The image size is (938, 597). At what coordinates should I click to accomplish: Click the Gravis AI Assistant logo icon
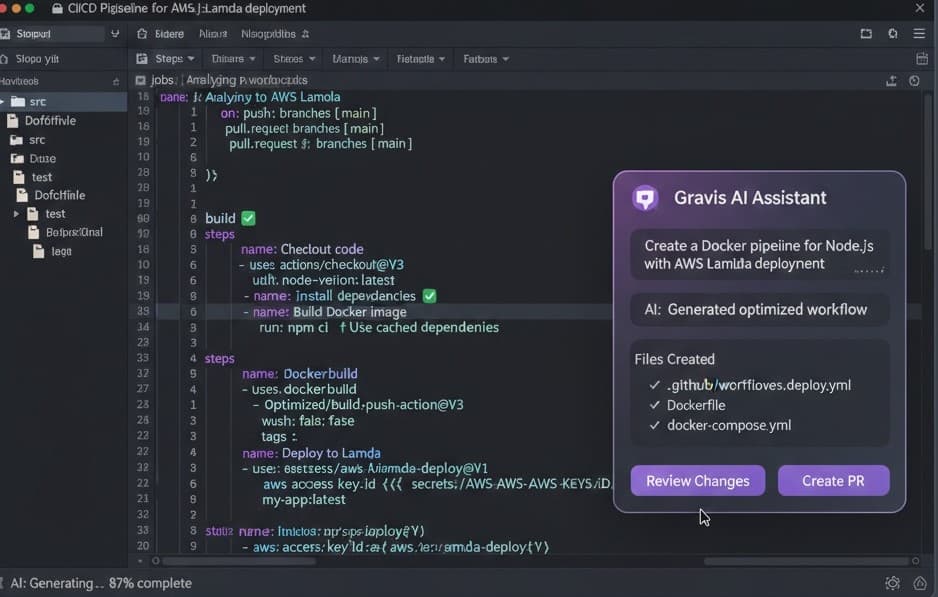(645, 198)
